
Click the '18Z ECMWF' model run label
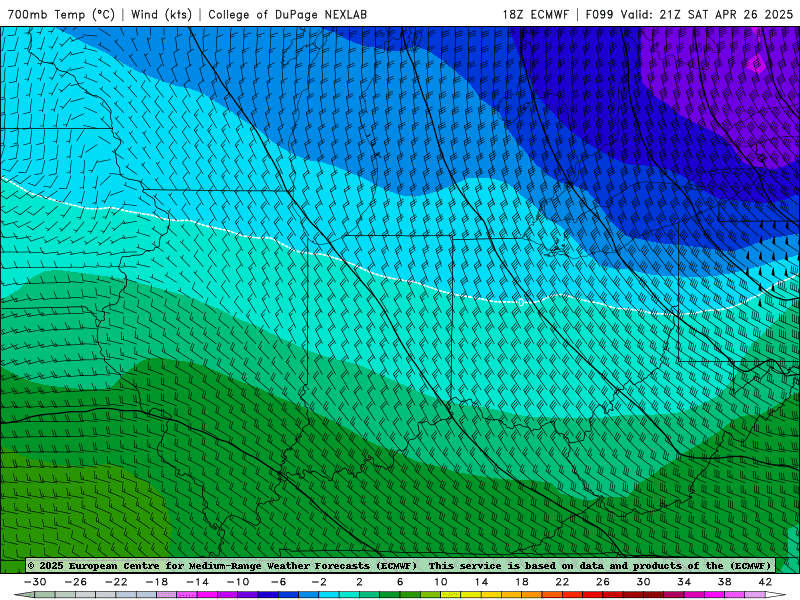click(x=535, y=14)
